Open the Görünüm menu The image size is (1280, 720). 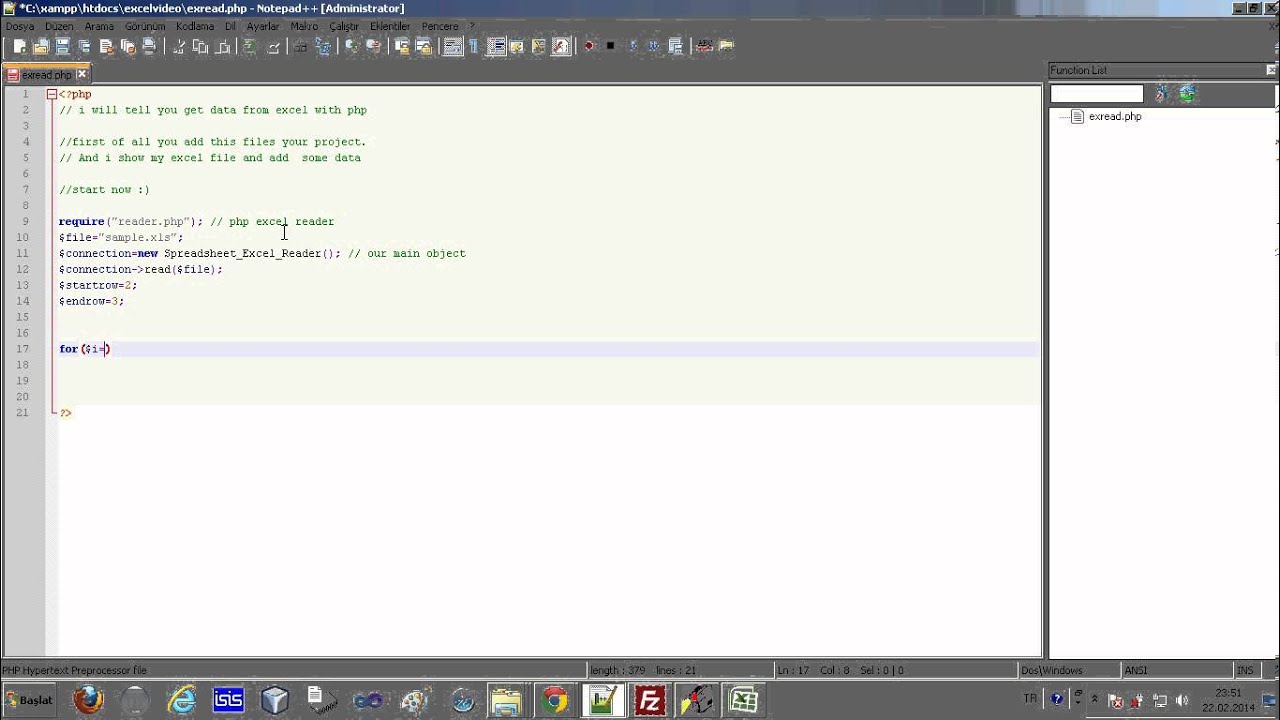(145, 26)
